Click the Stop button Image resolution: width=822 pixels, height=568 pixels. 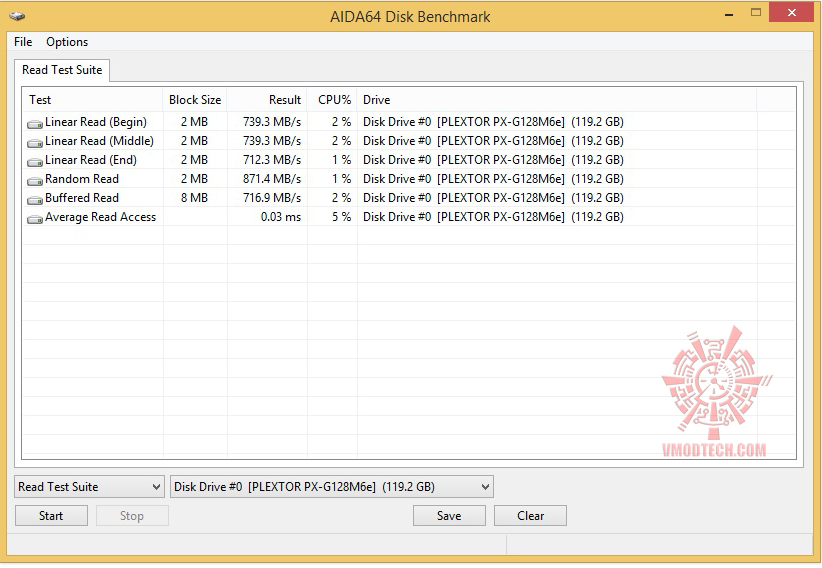[132, 516]
